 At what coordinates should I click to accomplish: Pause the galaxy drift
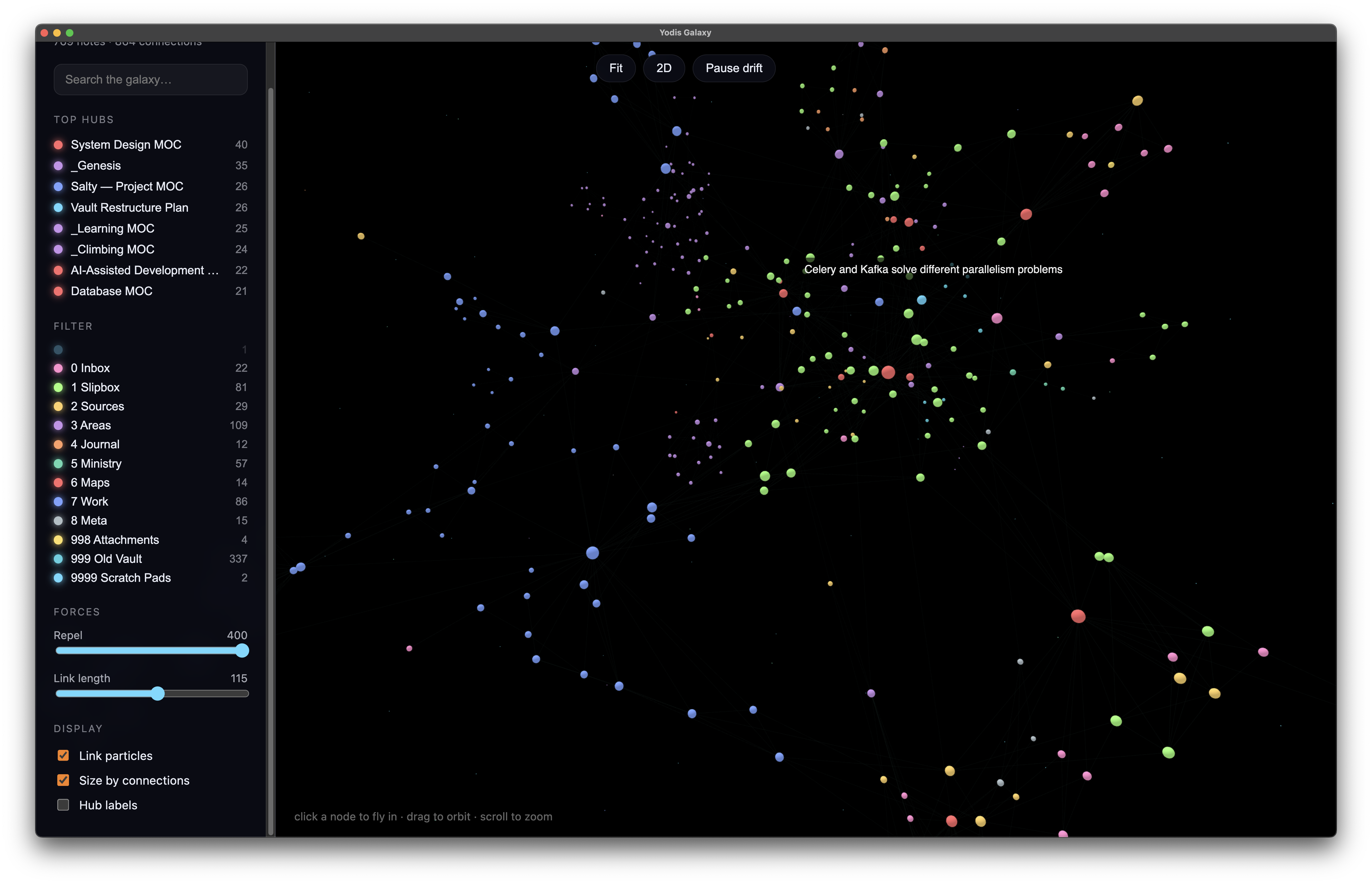(734, 68)
